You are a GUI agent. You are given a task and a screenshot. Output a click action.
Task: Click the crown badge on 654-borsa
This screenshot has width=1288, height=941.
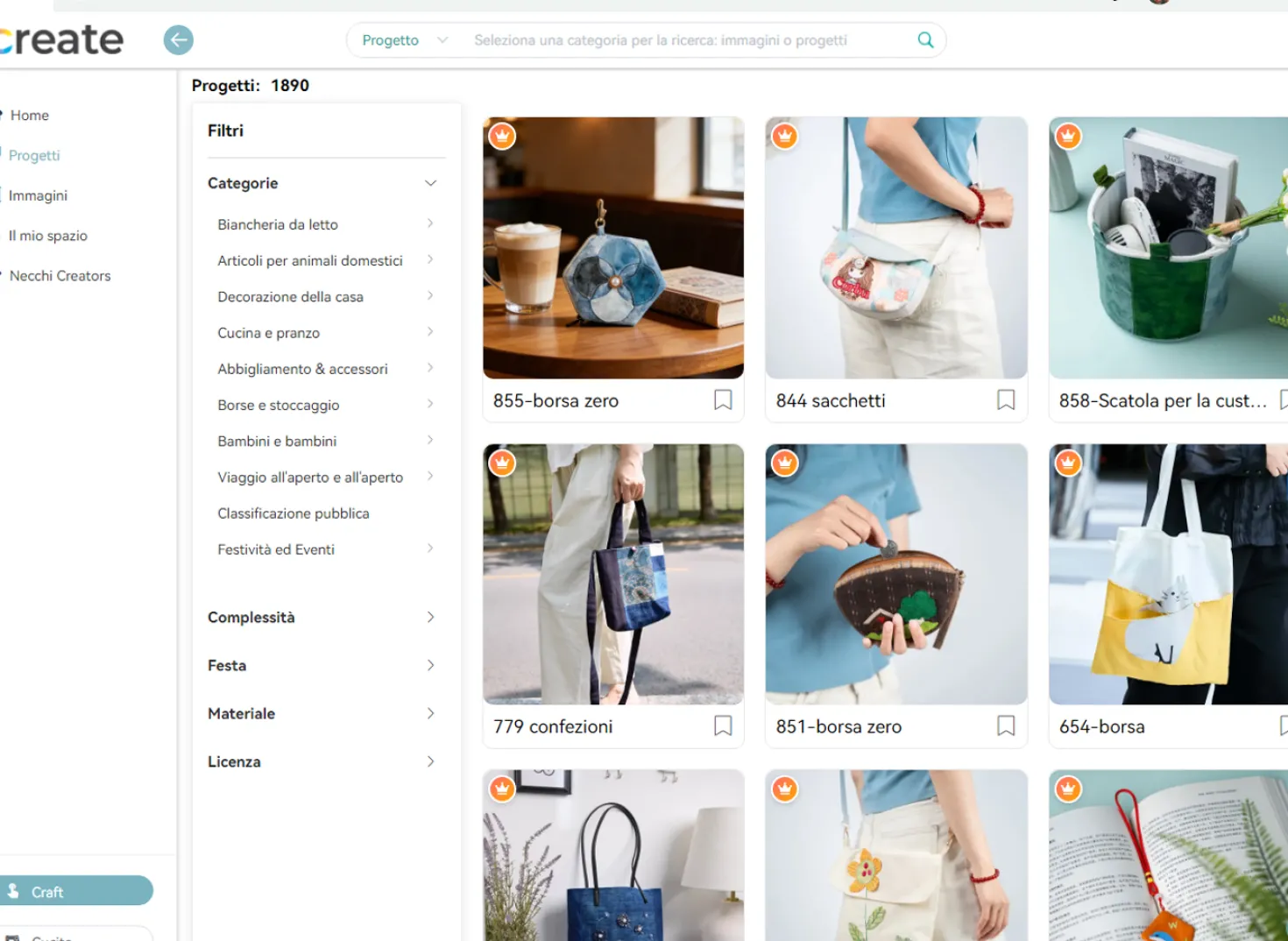1068,462
